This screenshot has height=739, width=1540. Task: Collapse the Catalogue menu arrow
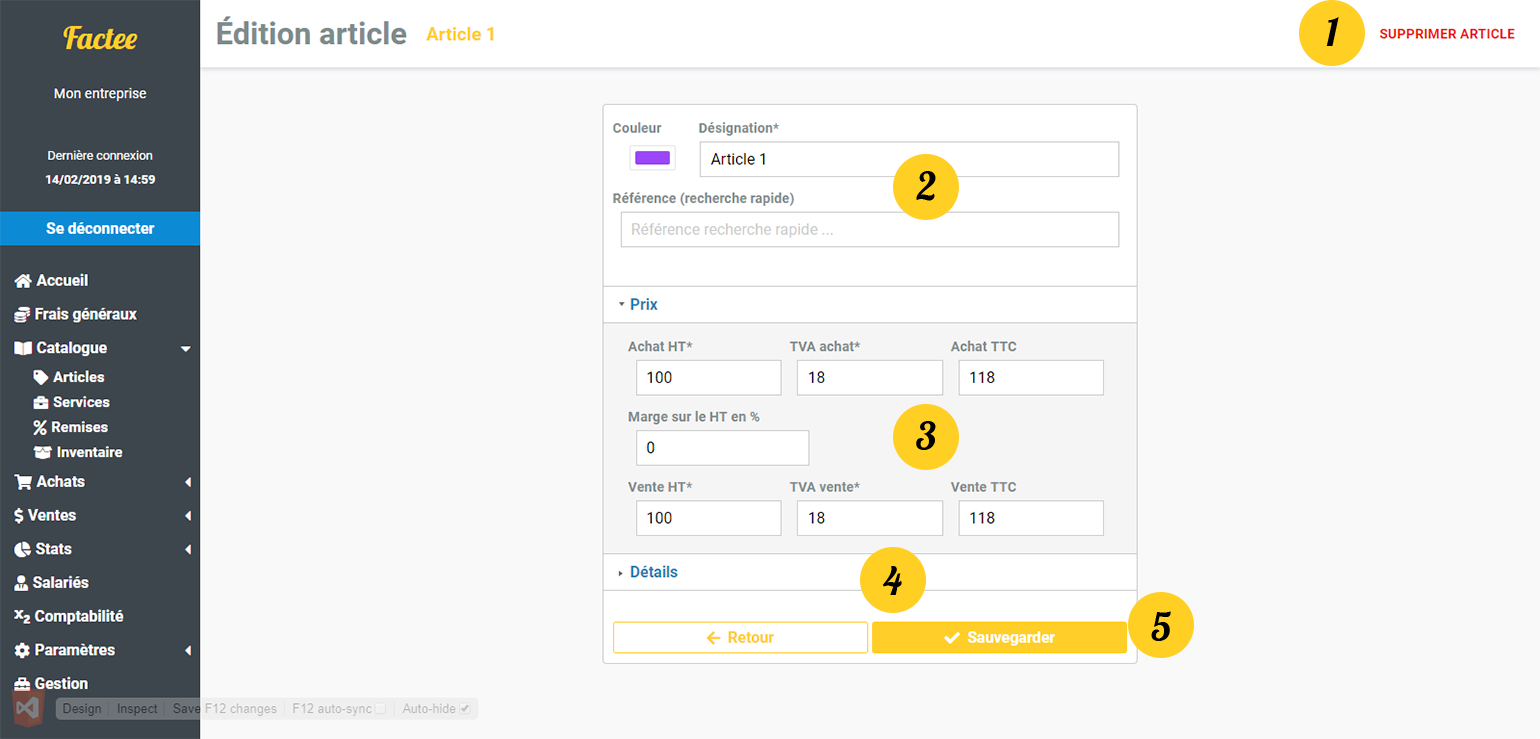pos(185,349)
